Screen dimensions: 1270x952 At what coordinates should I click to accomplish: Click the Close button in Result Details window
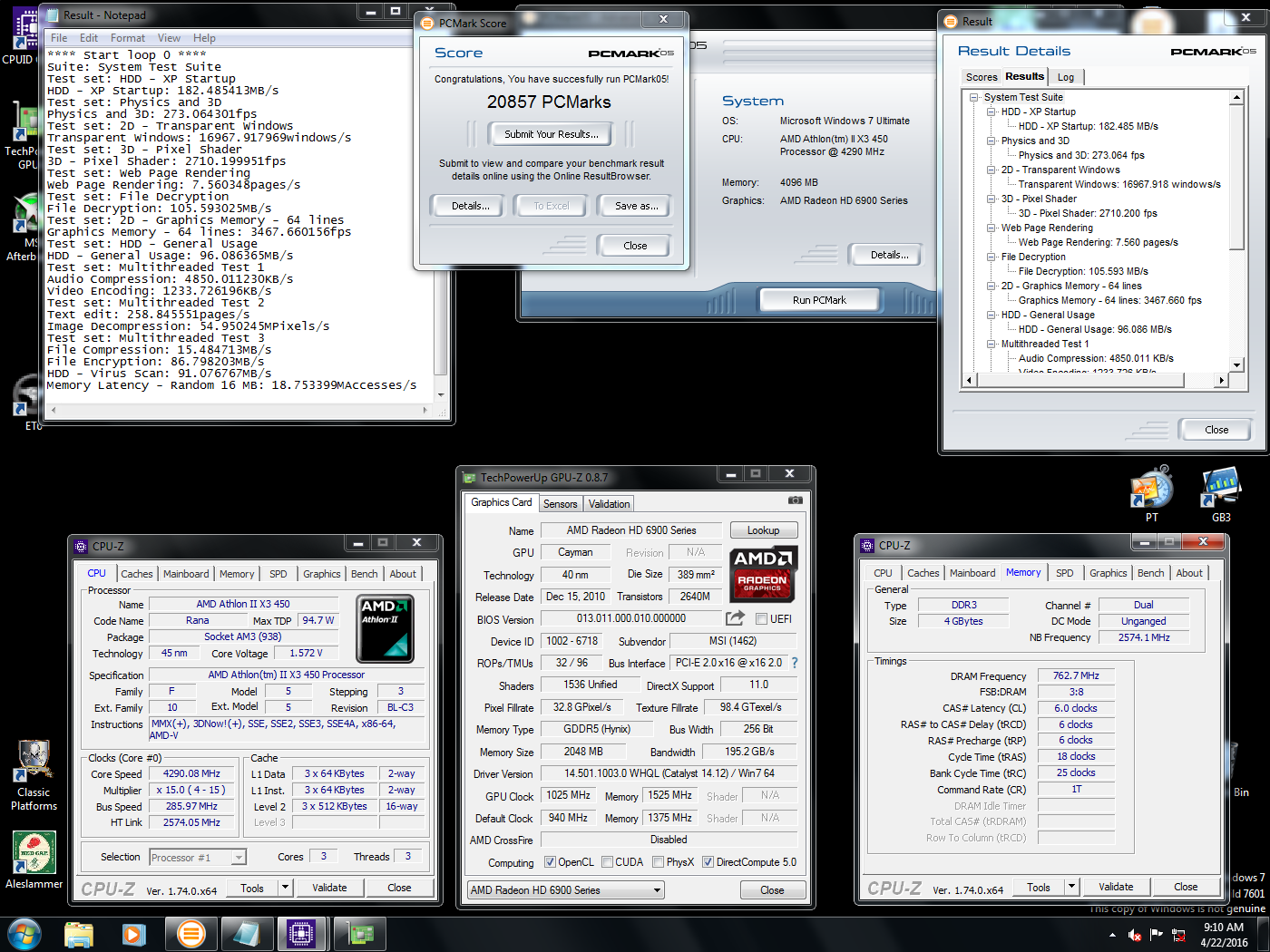point(1216,430)
